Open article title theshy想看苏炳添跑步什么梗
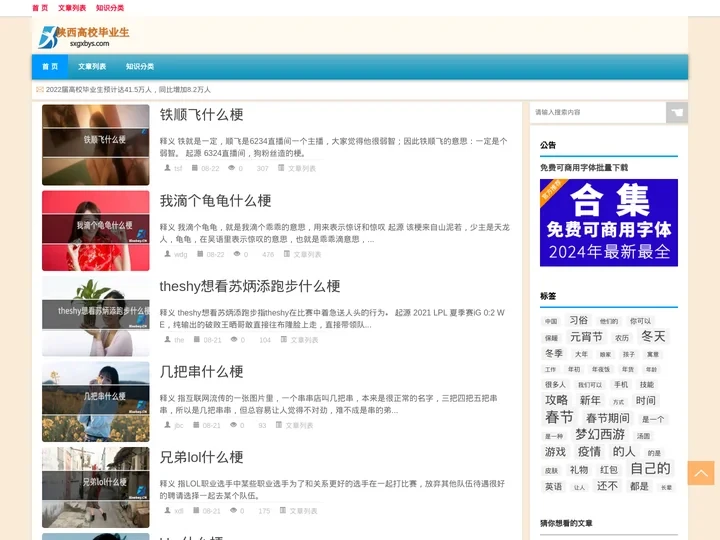 (x=250, y=287)
